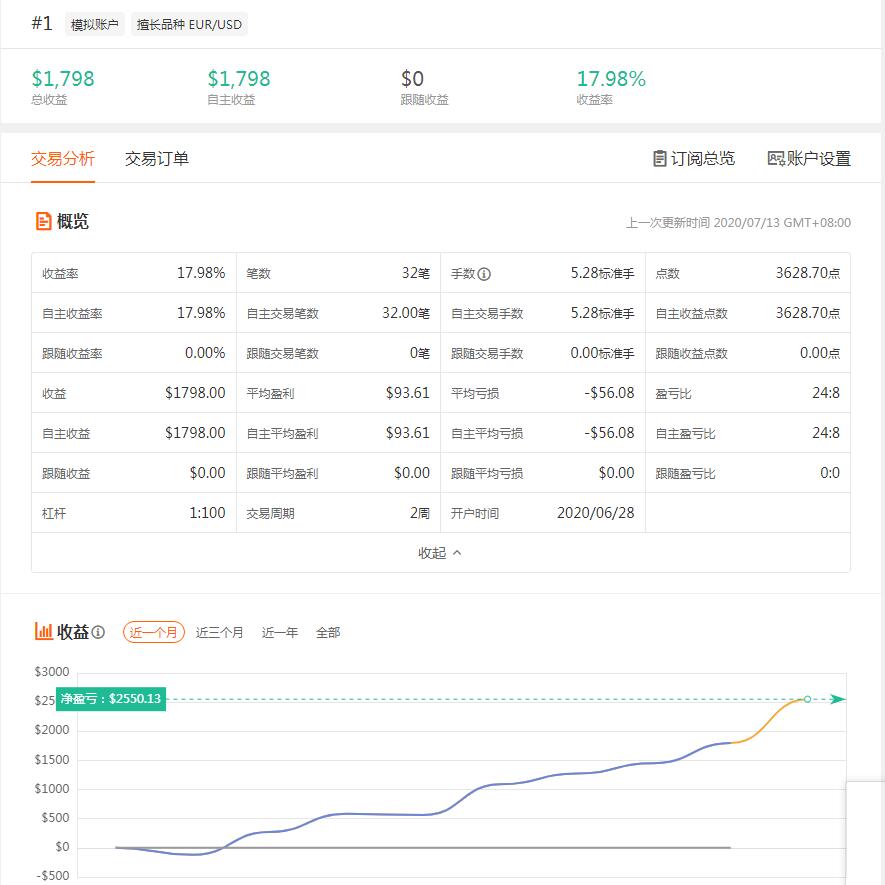The width and height of the screenshot is (885, 885).
Task: Click the 17.98% 收益率 header figure
Action: [x=611, y=78]
